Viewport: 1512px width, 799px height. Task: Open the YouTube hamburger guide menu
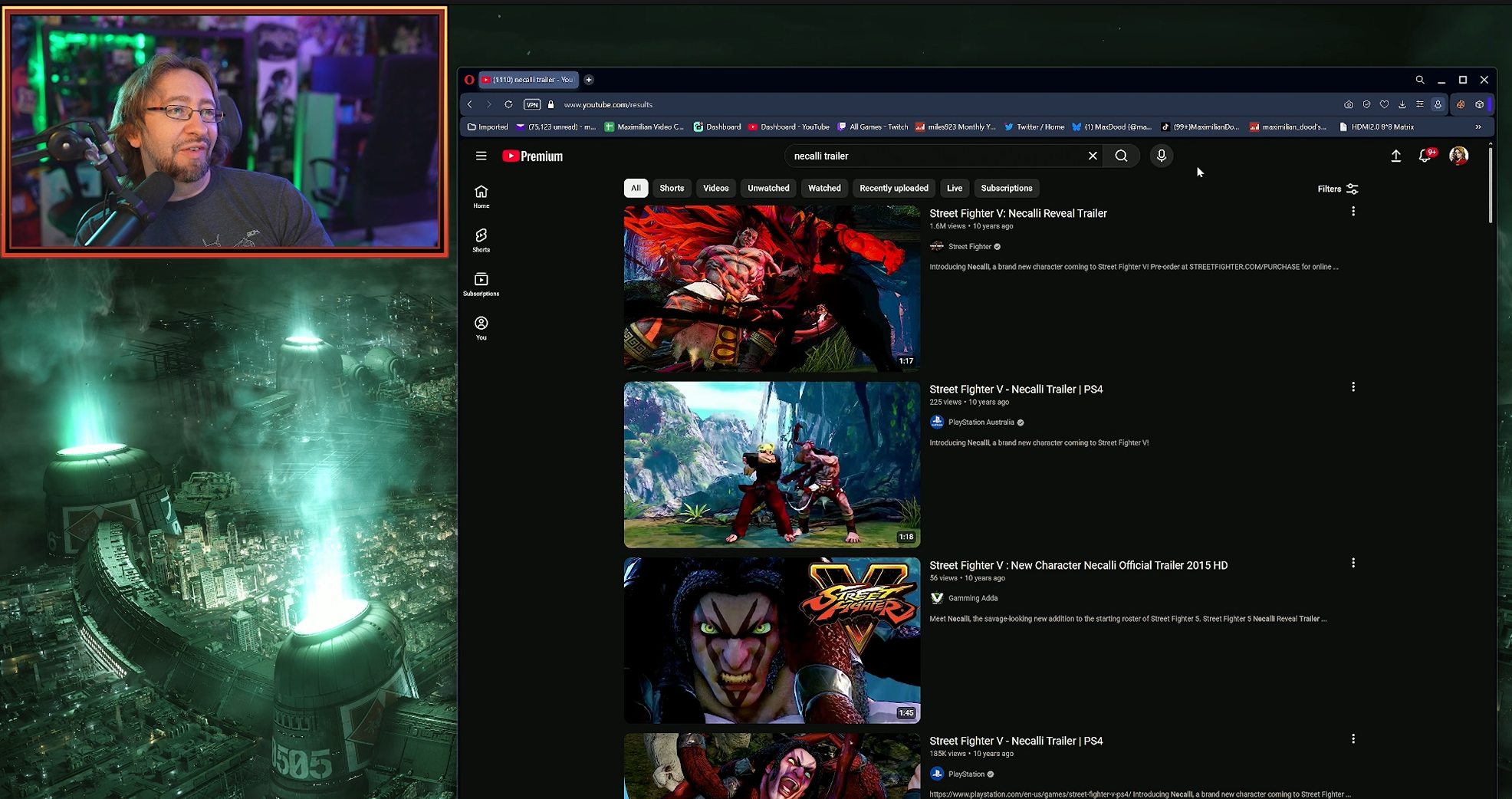click(x=482, y=156)
